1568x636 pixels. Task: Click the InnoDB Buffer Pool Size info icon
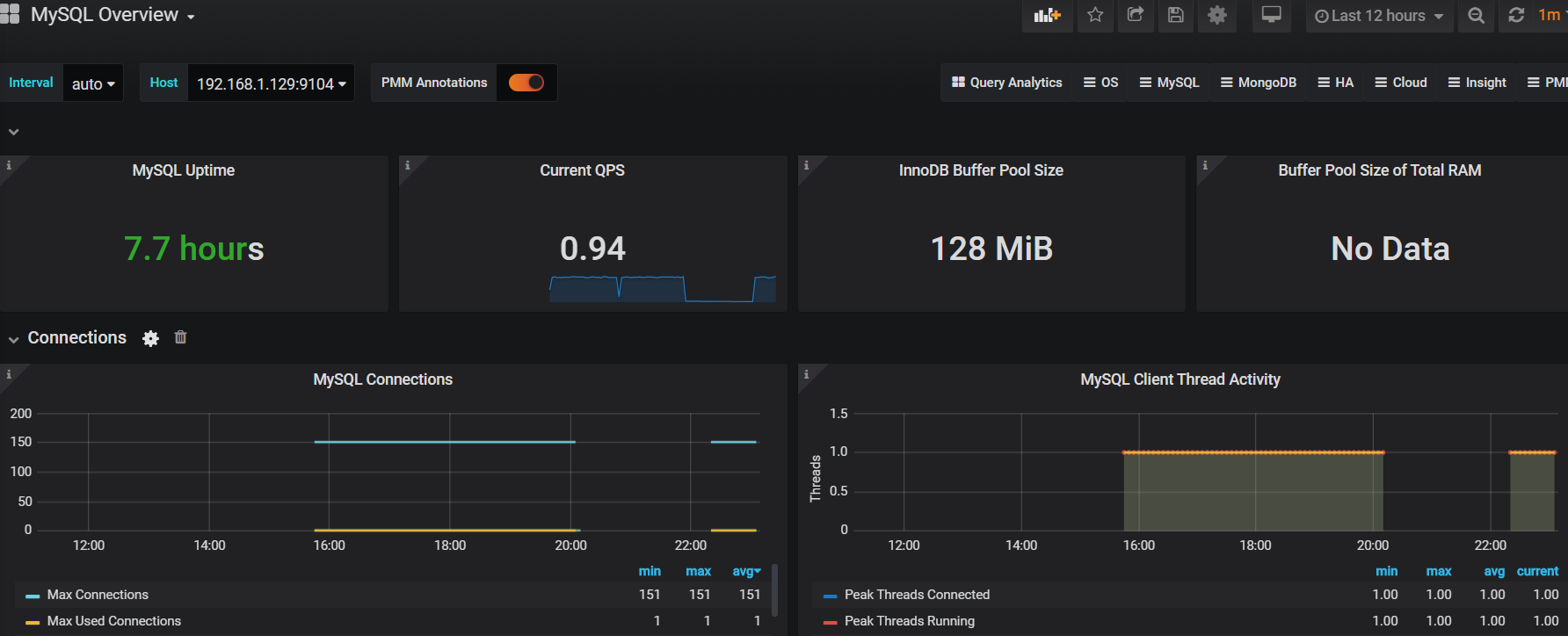point(806,164)
